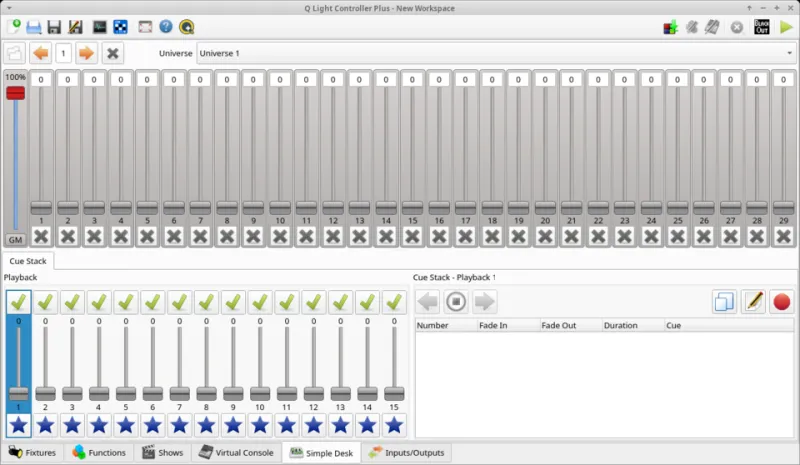Reset channel 10 with X button
Screen dimensions: 800x465
click(280, 236)
